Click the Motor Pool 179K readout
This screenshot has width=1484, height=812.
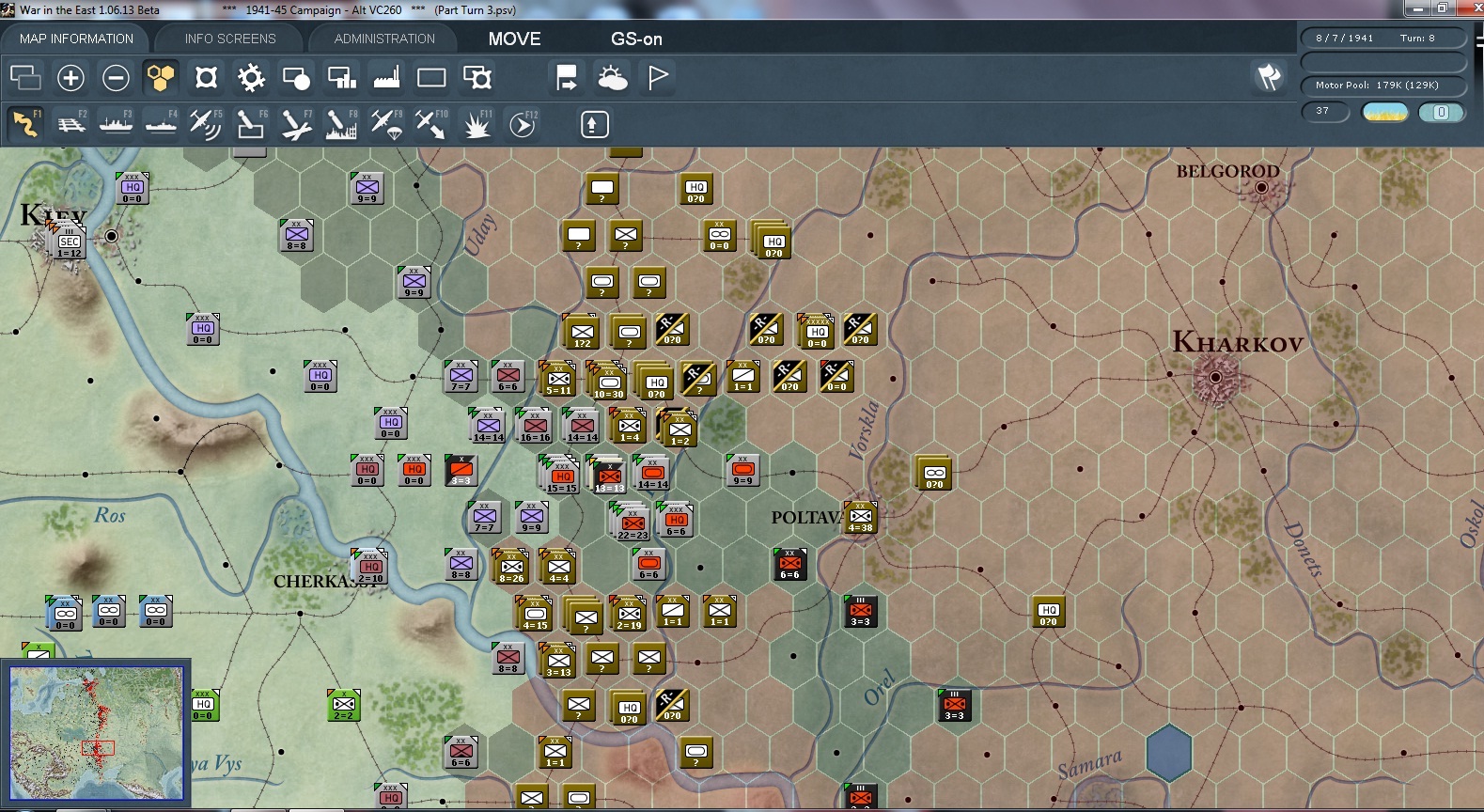pos(1383,86)
